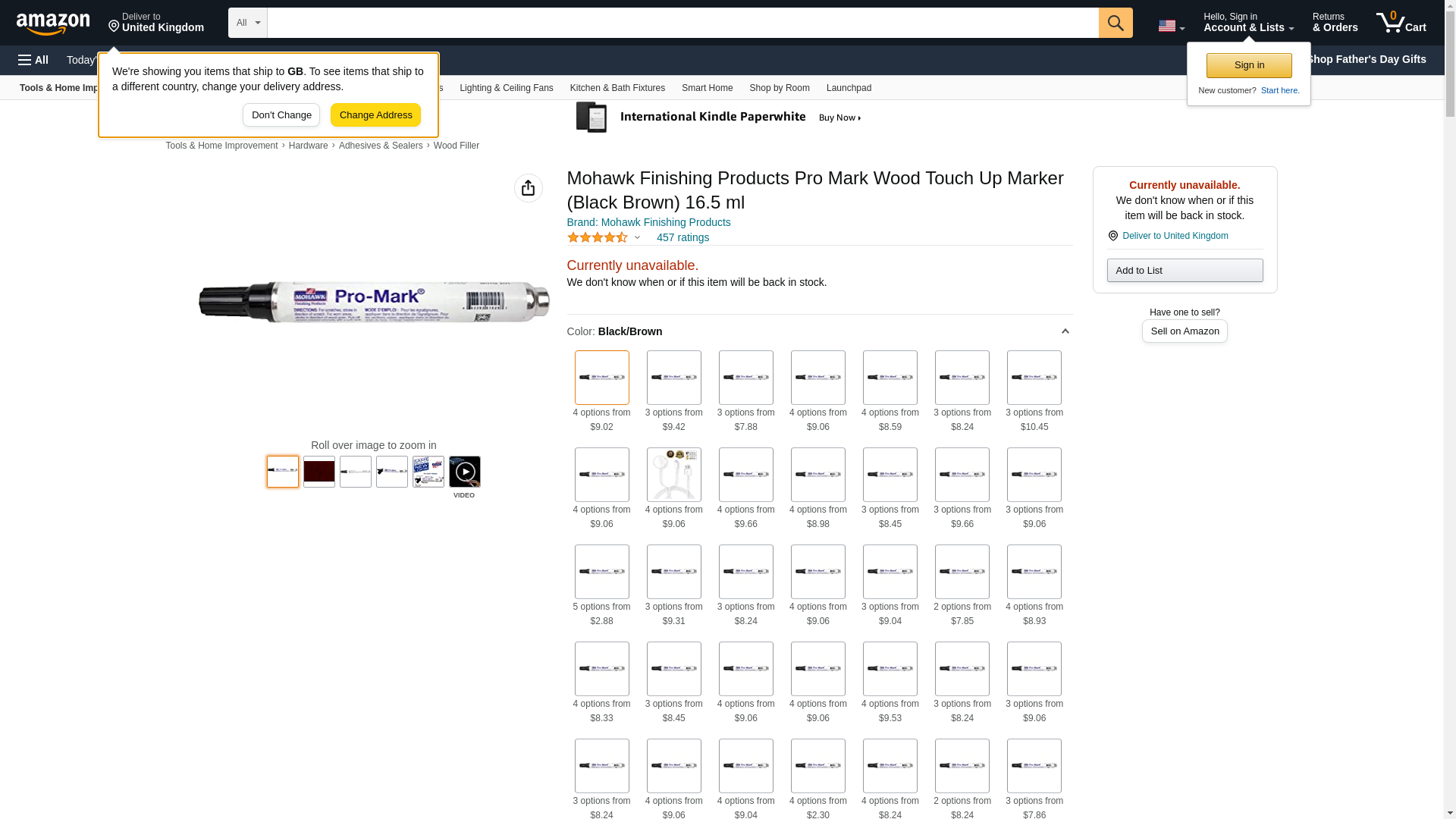The image size is (1456, 819).
Task: Collapse the Color options section
Action: [x=1065, y=331]
